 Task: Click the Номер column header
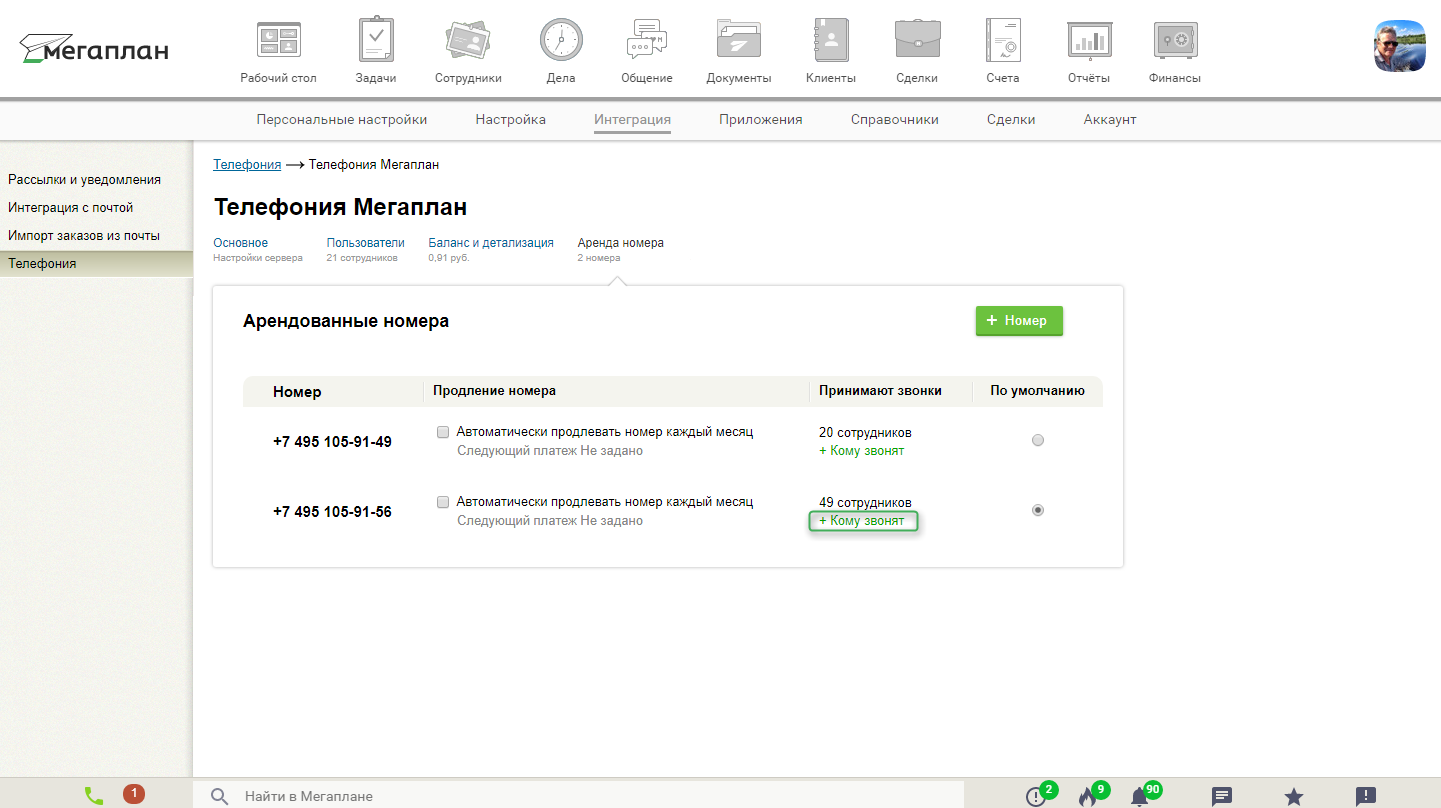(x=297, y=392)
